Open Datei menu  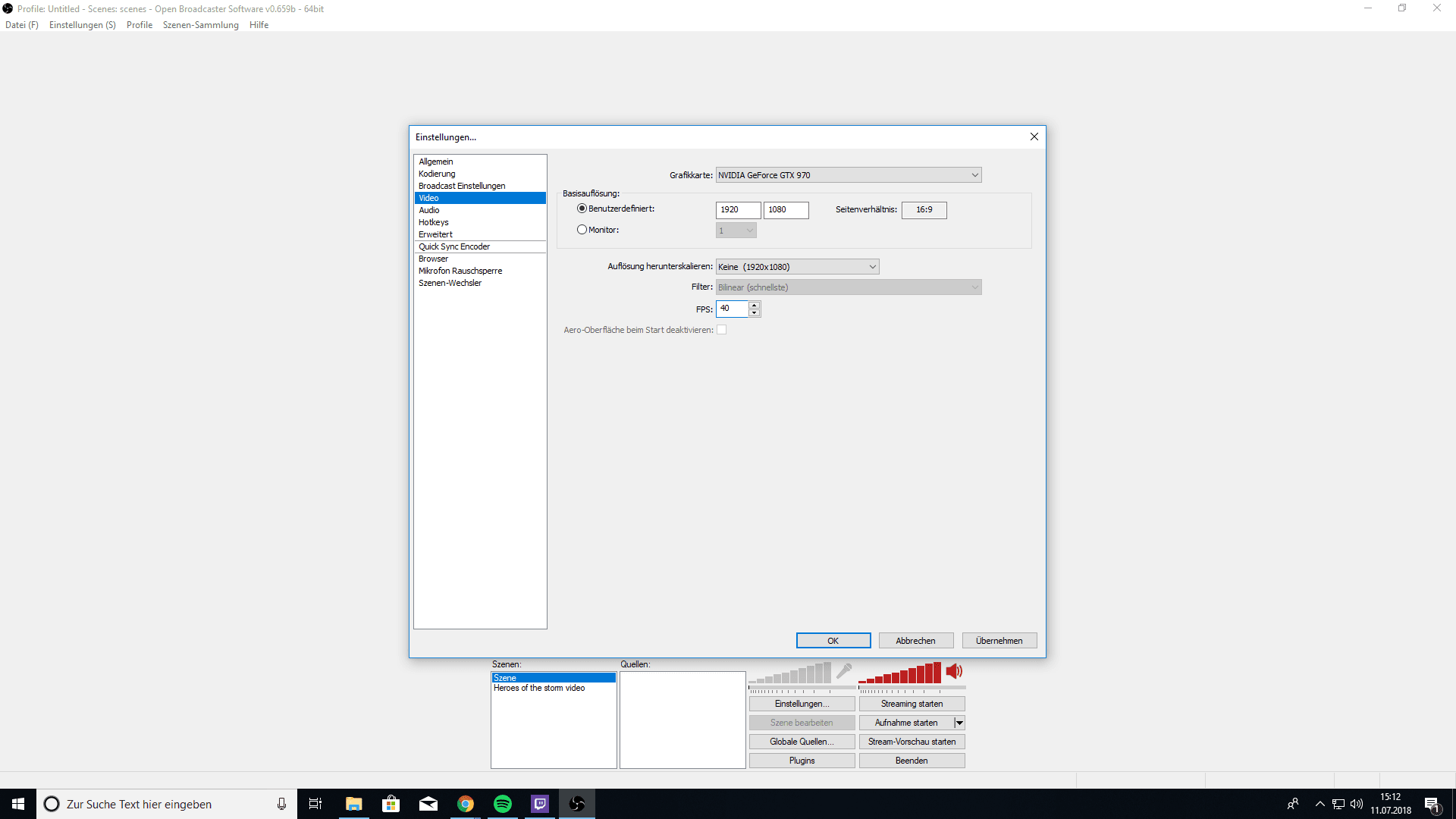click(x=22, y=25)
